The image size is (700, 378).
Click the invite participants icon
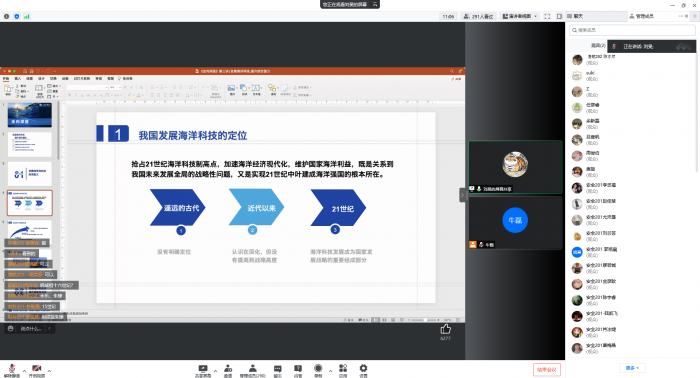click(x=228, y=368)
